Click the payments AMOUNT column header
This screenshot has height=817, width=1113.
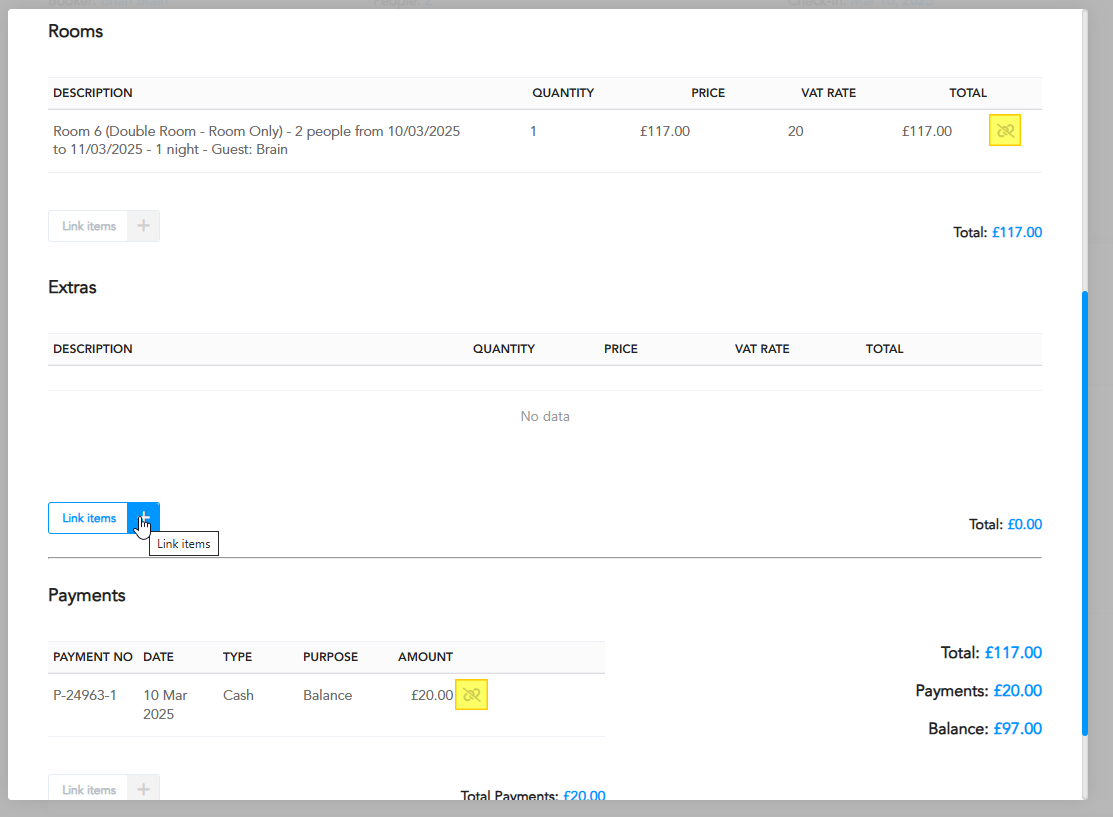(x=425, y=657)
